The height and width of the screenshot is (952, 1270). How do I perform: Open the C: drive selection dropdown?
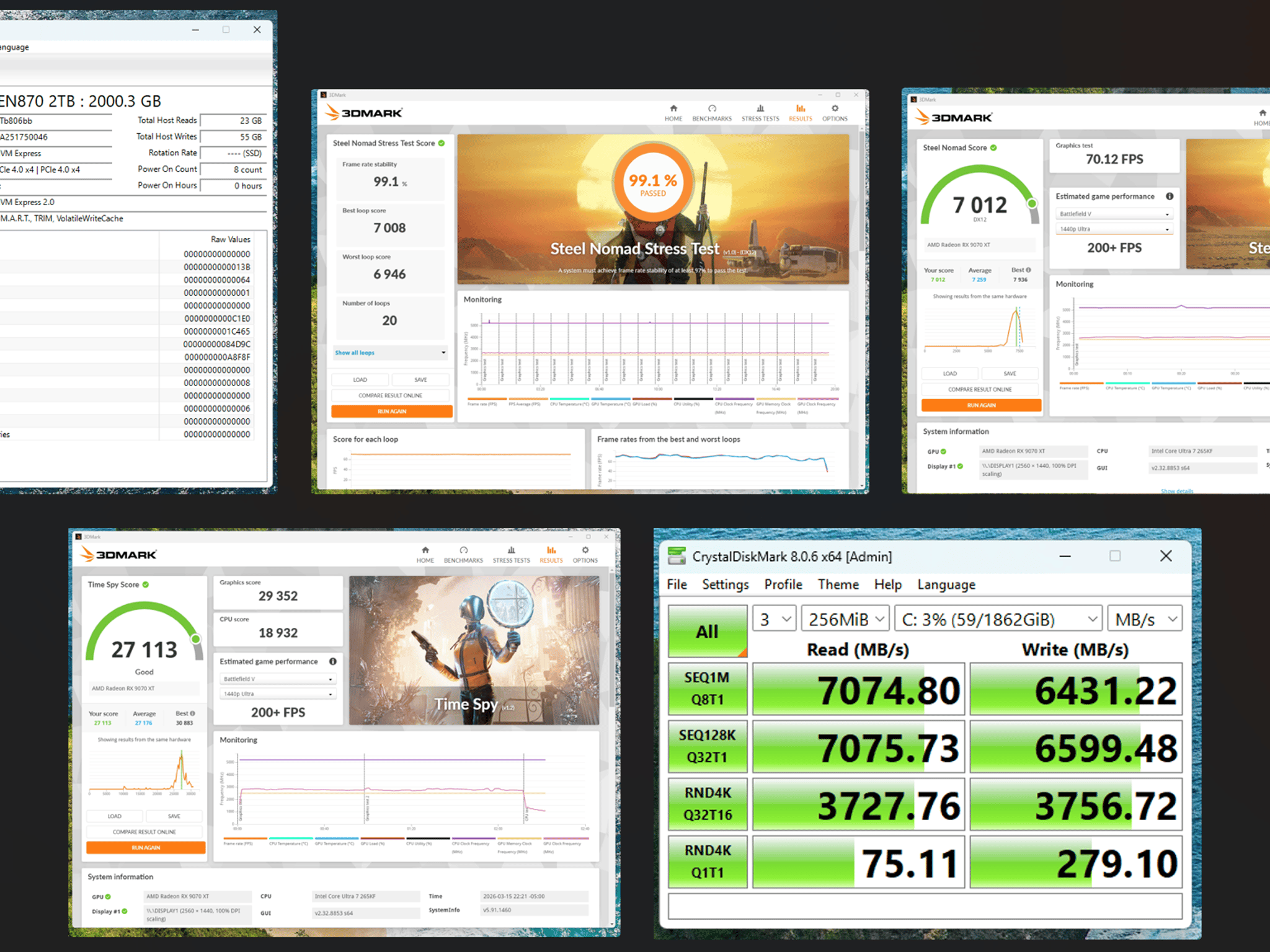998,619
